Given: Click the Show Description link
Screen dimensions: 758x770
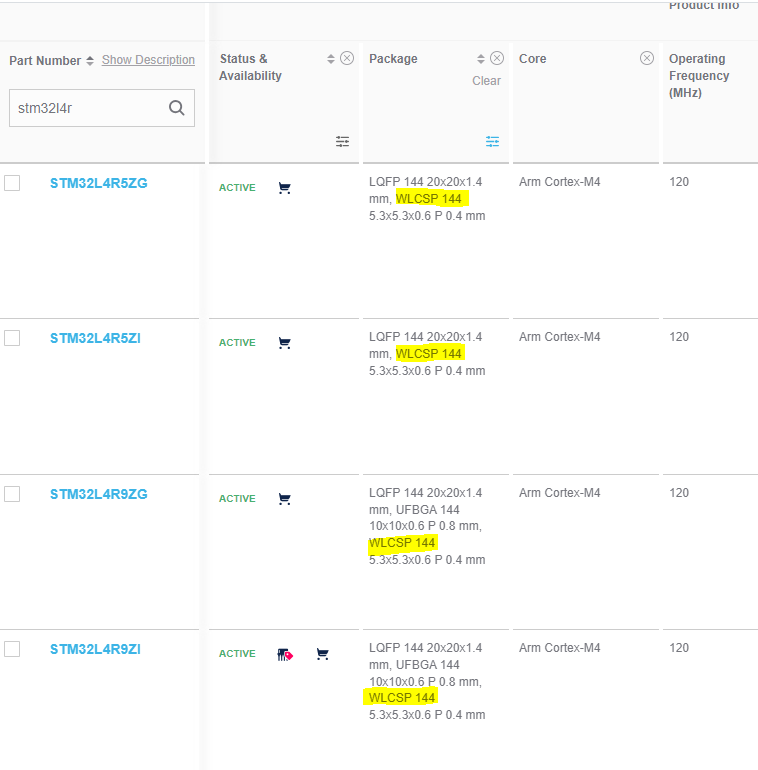Looking at the screenshot, I should (148, 60).
